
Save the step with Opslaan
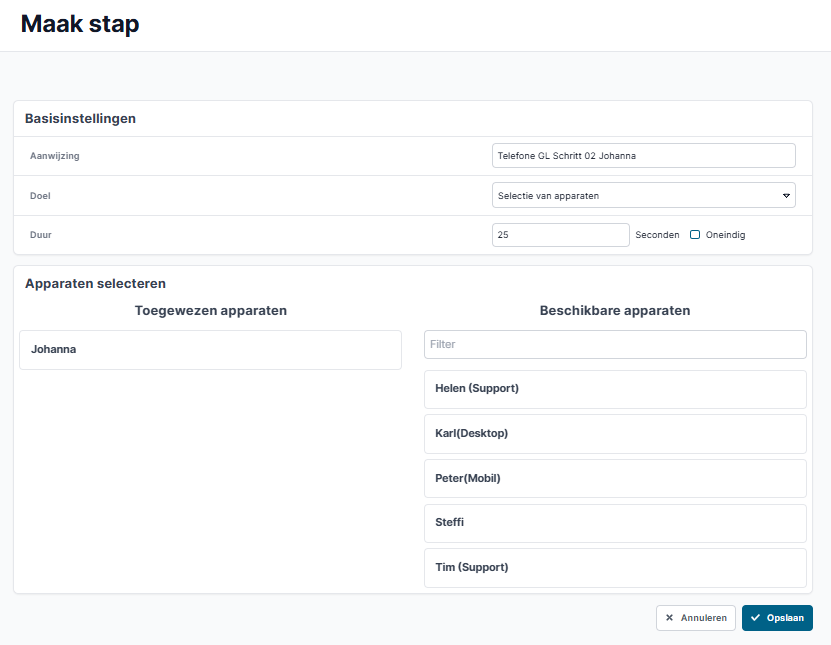(x=777, y=618)
